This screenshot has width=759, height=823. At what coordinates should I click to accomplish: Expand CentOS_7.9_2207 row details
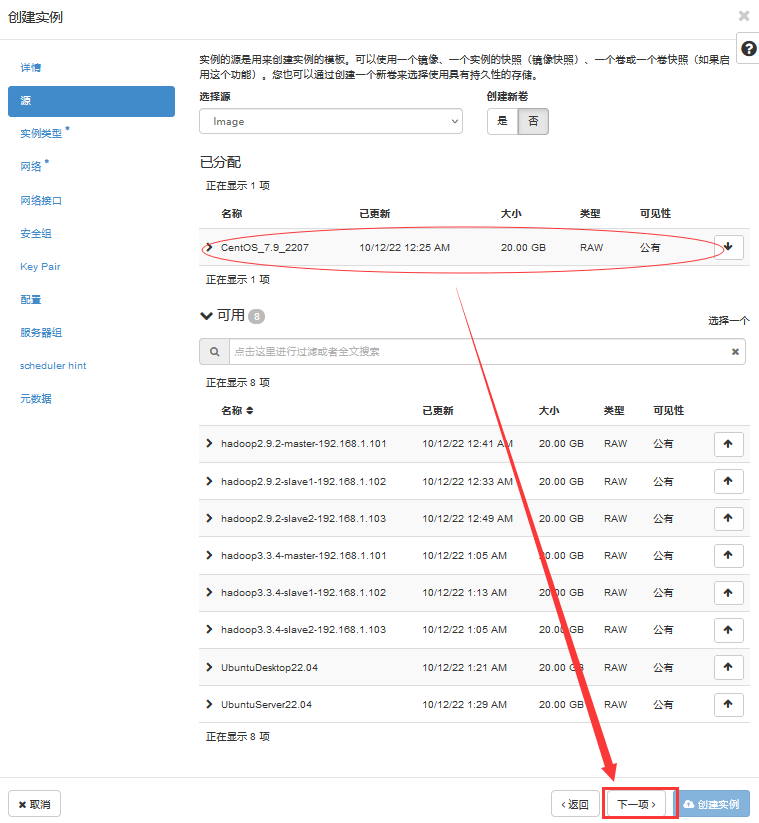pyautogui.click(x=209, y=247)
